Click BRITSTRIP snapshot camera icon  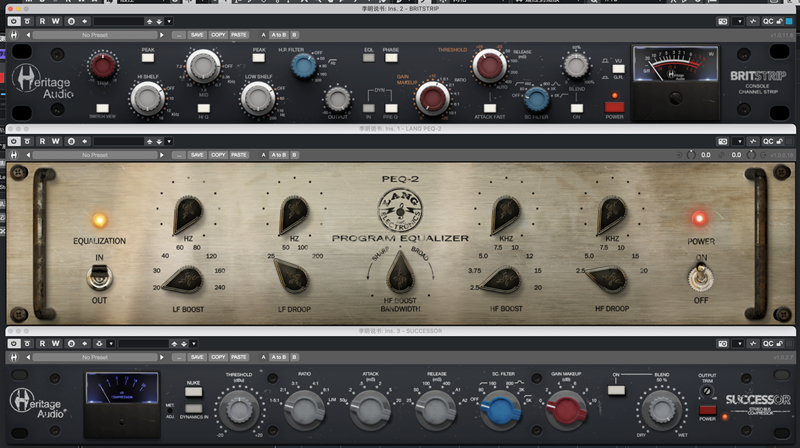(x=722, y=21)
